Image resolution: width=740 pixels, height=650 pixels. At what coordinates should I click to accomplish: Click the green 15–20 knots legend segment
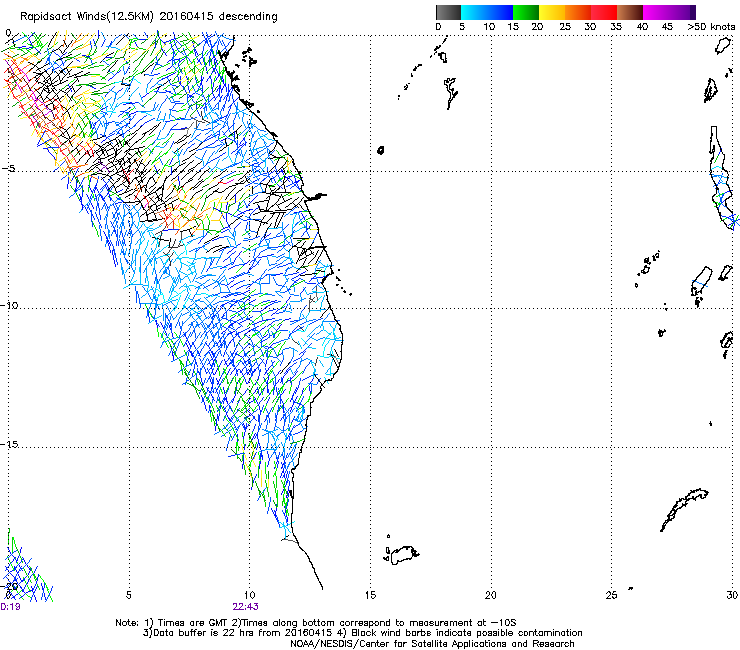(526, 12)
